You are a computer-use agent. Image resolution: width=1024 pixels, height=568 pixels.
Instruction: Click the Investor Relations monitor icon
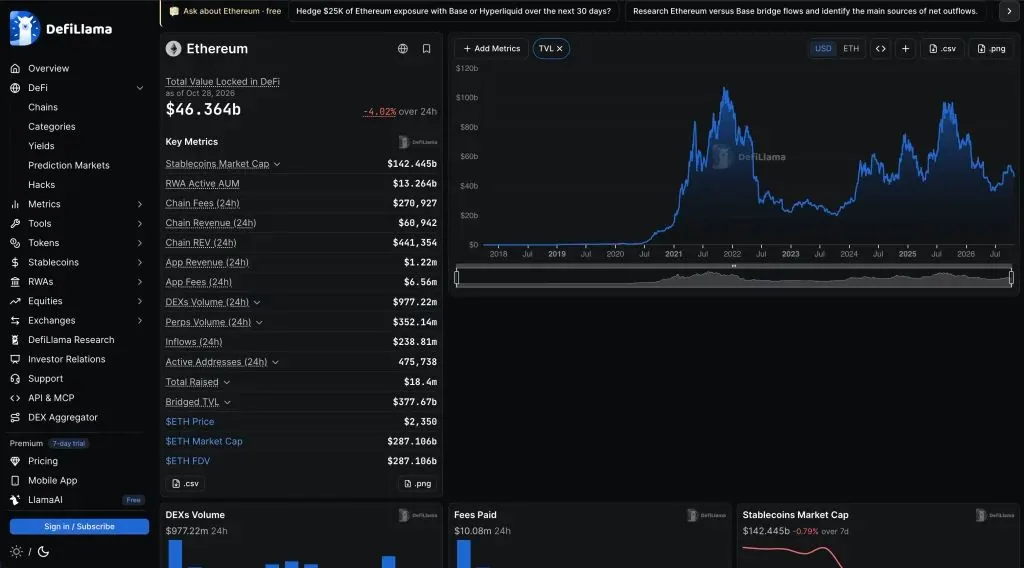pos(15,359)
